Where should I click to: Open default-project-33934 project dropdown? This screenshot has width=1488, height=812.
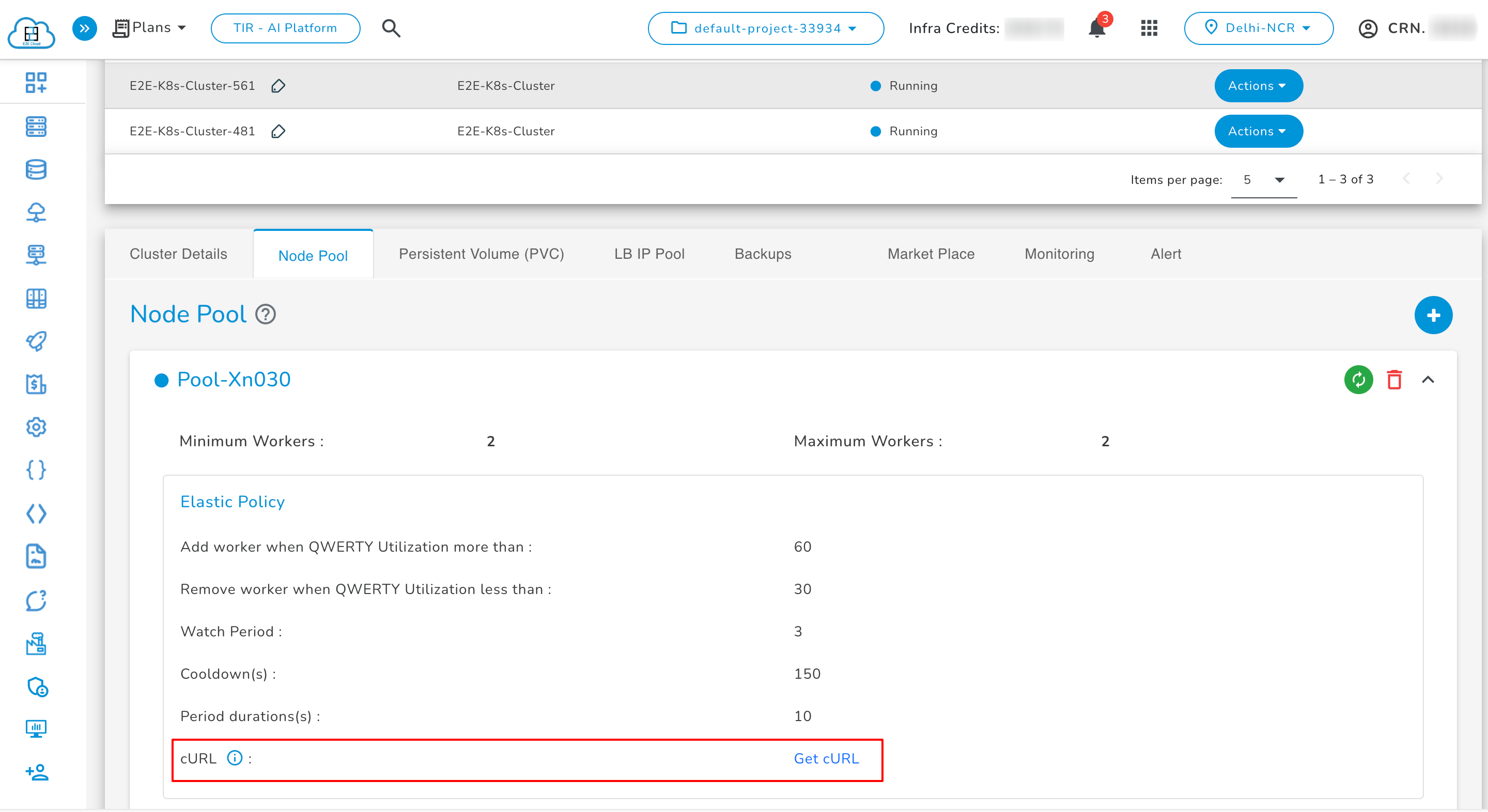coord(765,28)
